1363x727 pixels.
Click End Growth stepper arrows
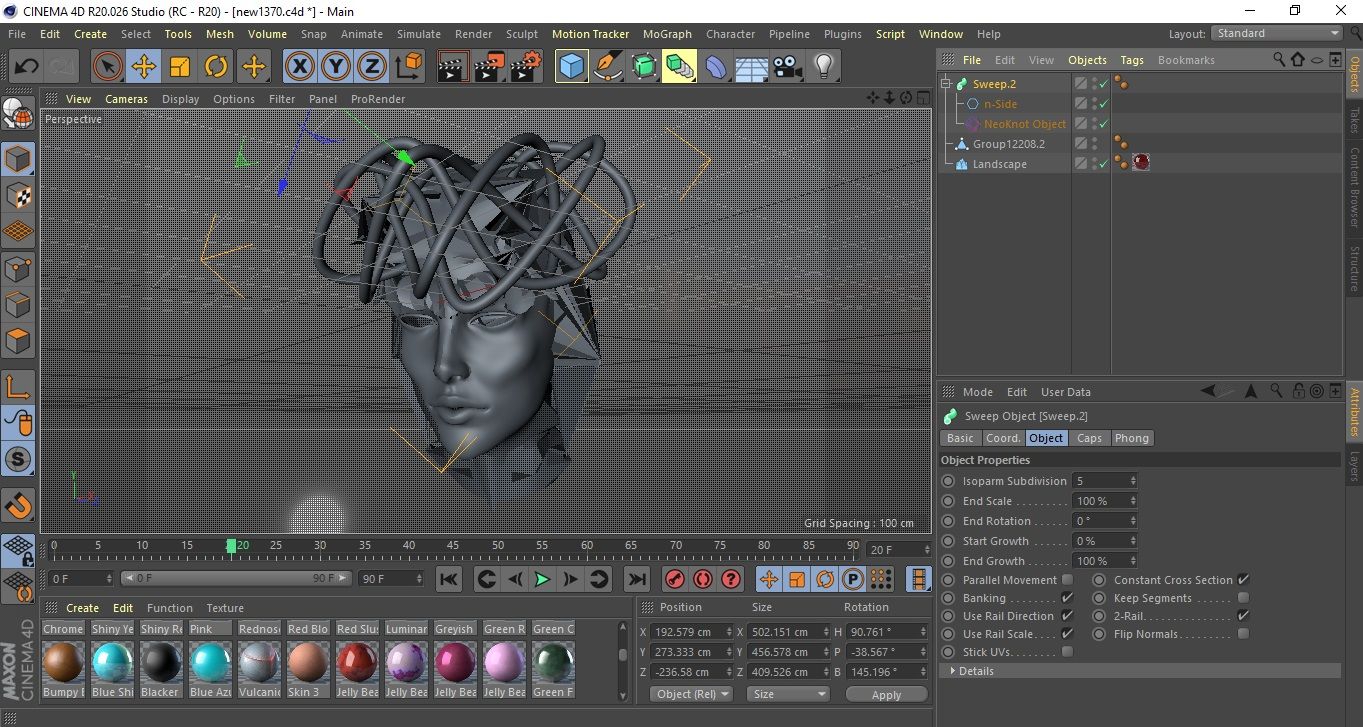[x=1133, y=561]
